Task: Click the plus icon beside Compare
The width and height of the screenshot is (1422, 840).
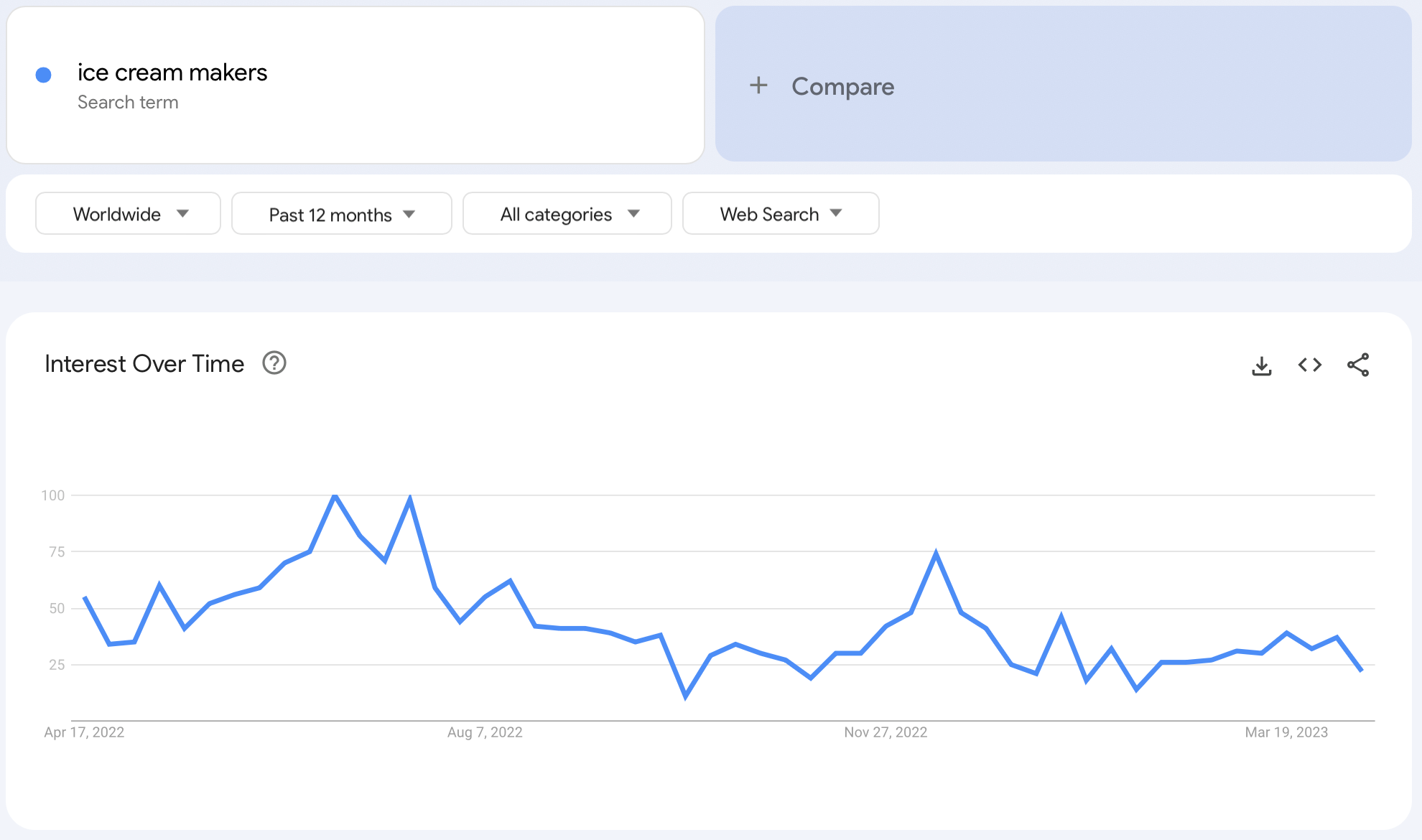Action: click(x=758, y=86)
